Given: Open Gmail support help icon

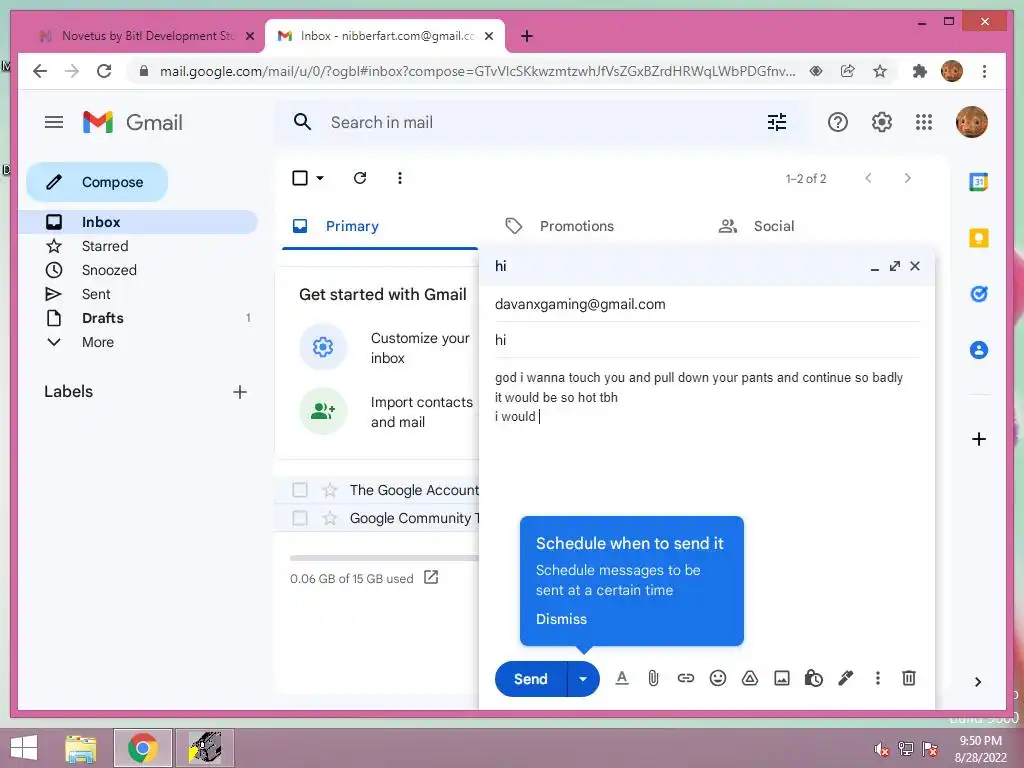Looking at the screenshot, I should coord(837,122).
